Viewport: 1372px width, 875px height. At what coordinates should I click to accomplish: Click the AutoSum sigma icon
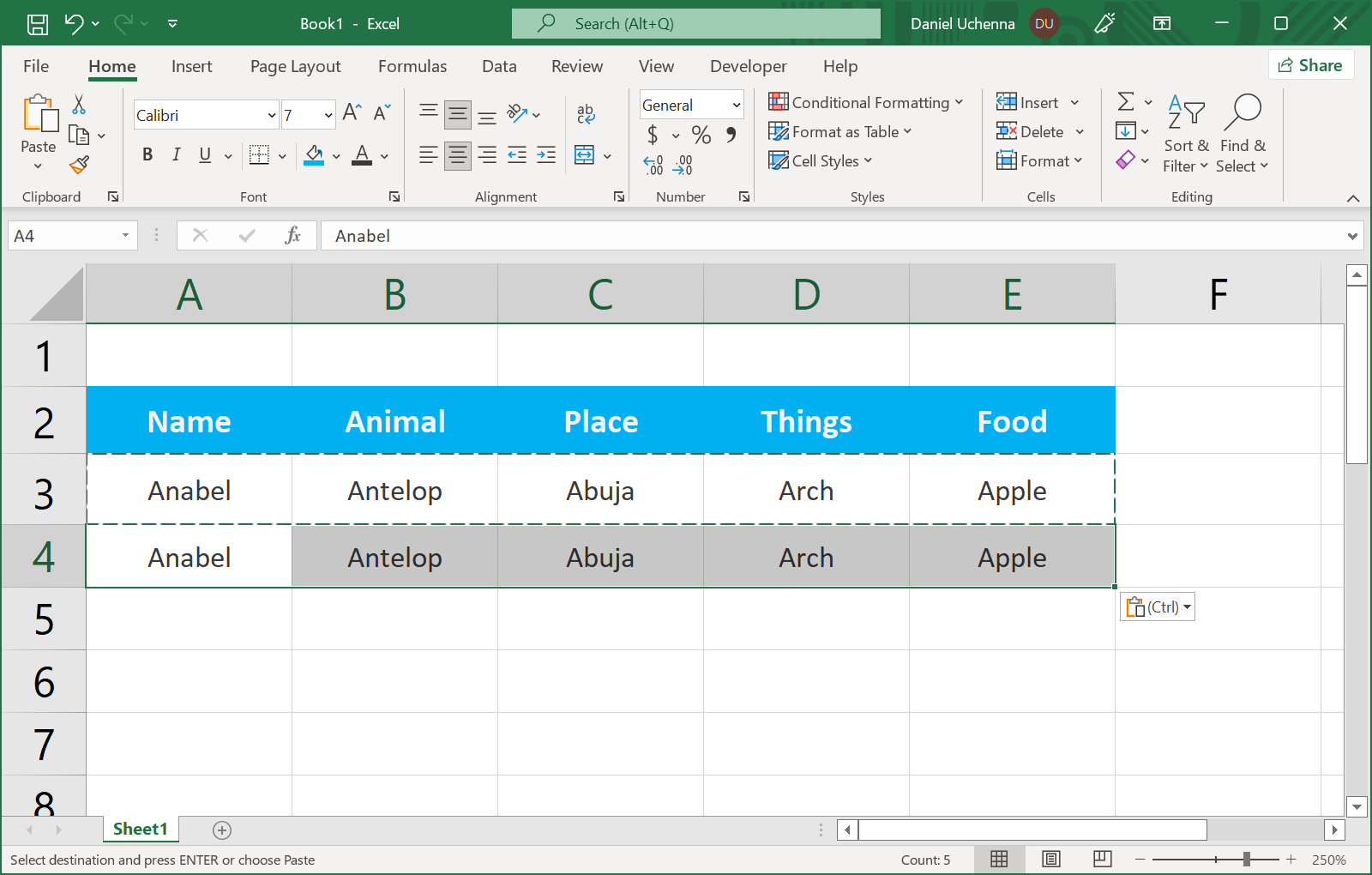point(1126,102)
